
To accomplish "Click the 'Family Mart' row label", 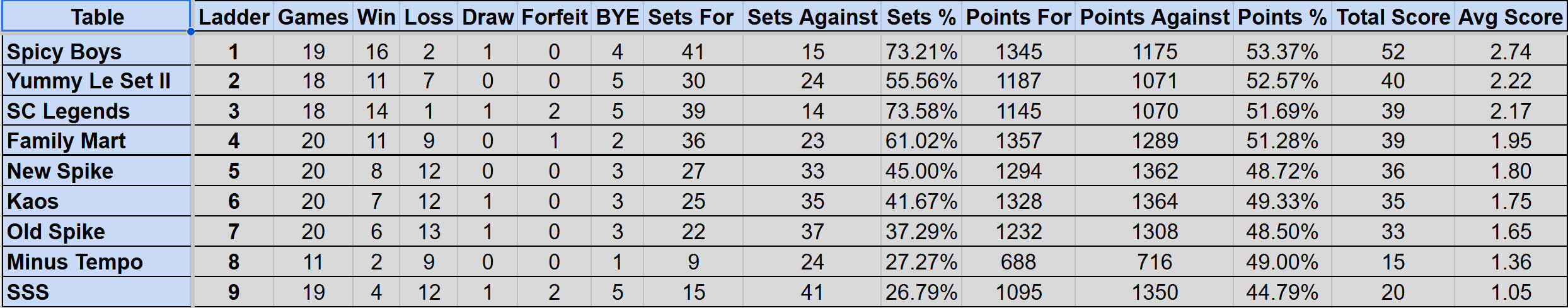I will tap(96, 141).
